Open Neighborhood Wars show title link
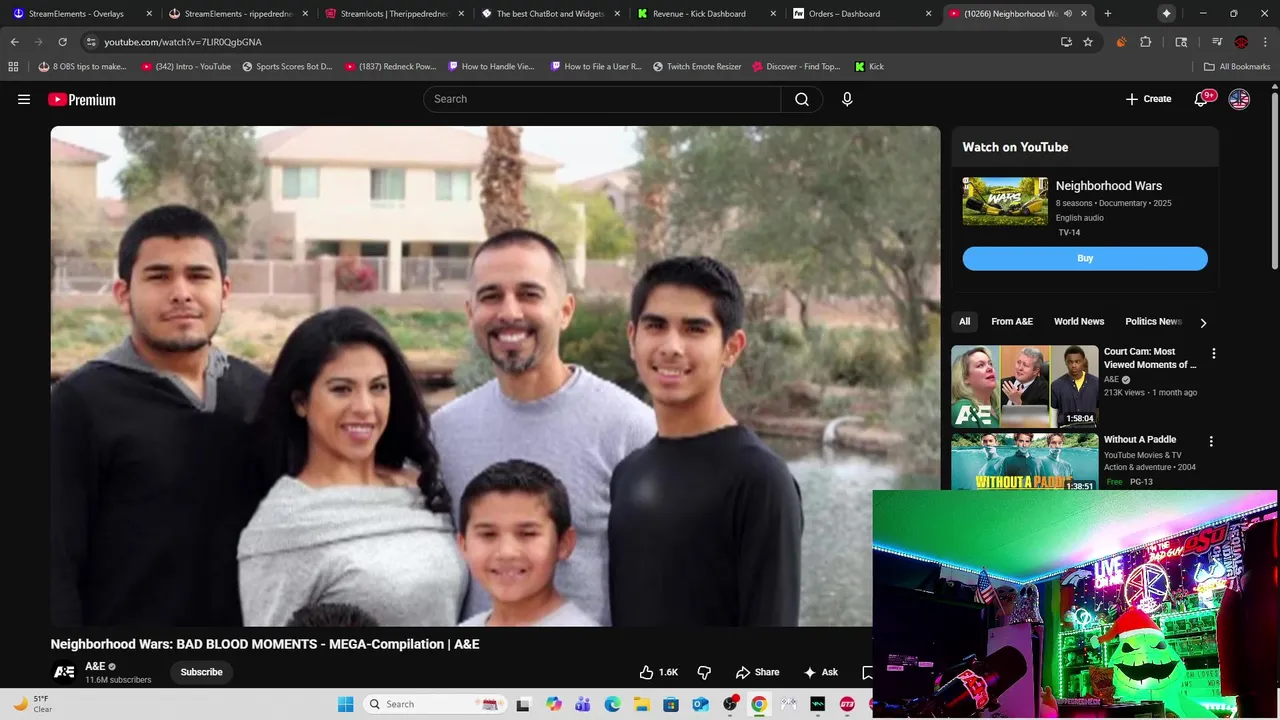 (1108, 186)
